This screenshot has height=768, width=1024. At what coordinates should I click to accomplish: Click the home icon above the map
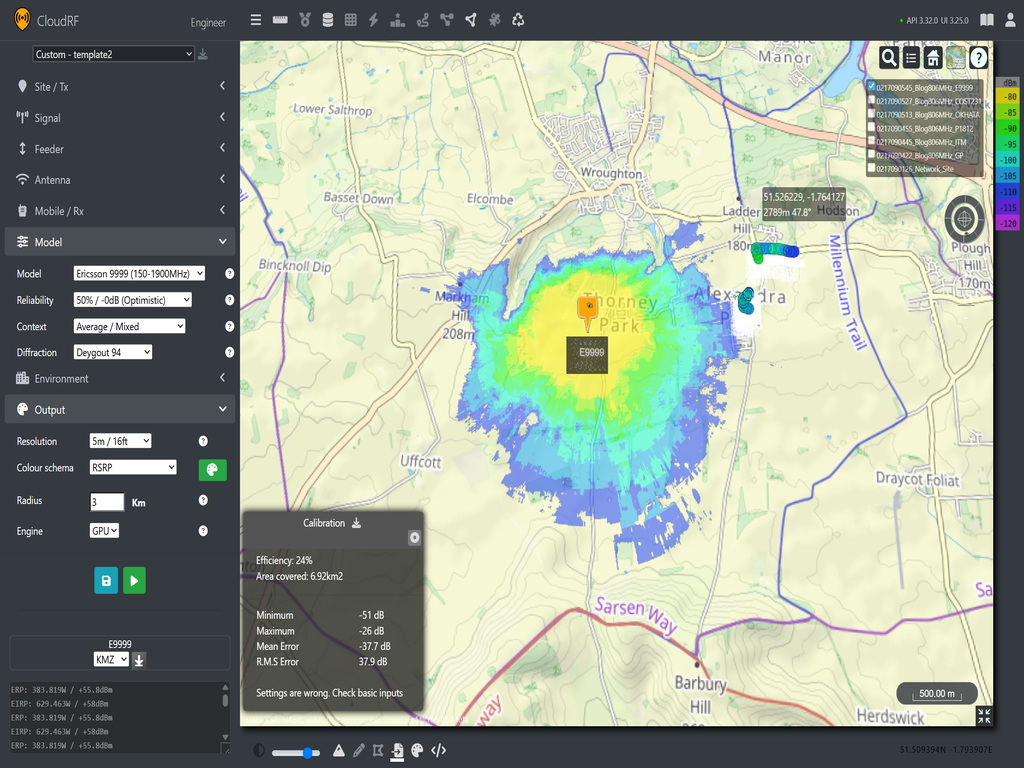point(932,58)
